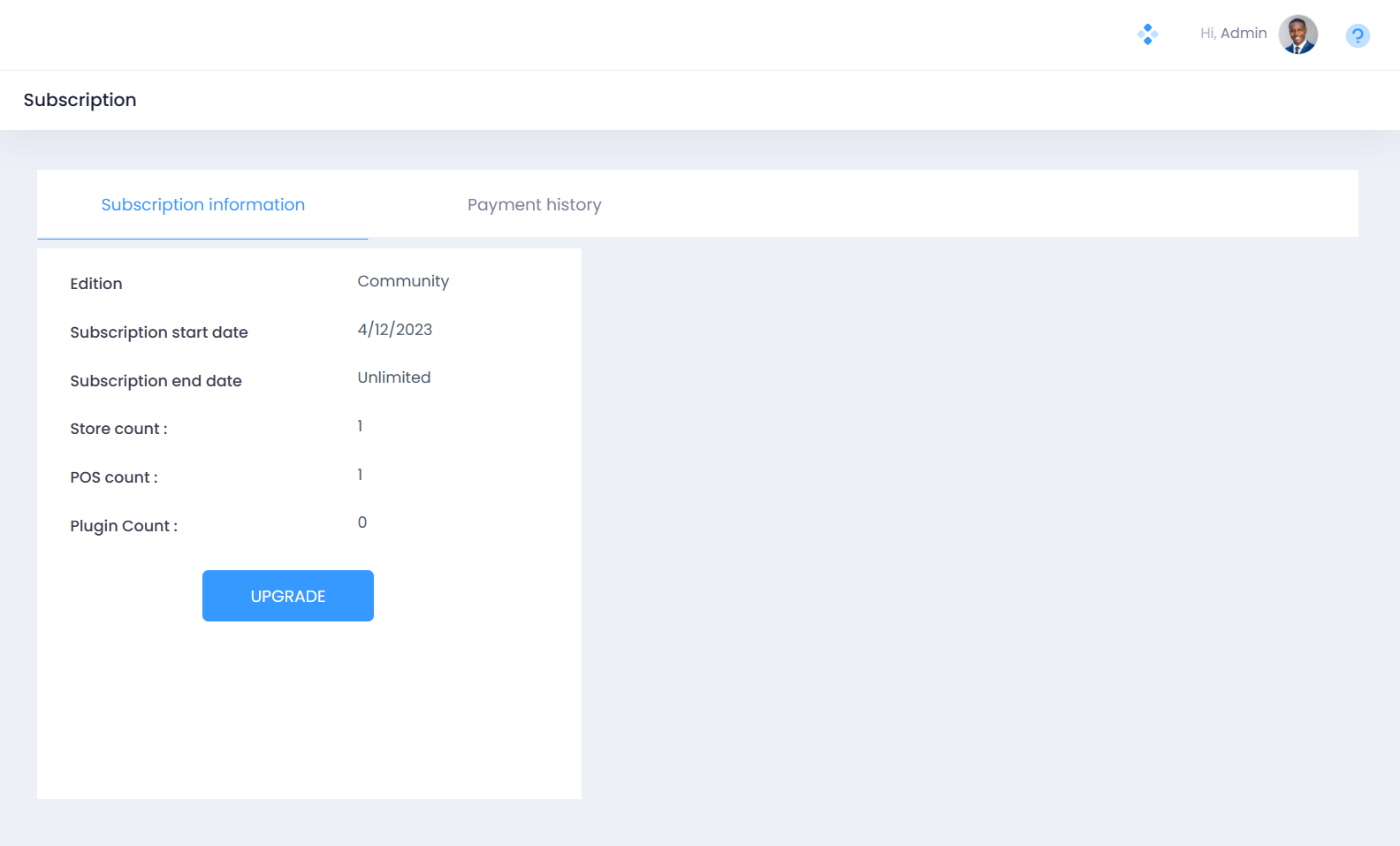
Task: Click the Admin profile avatar
Action: 1297,34
